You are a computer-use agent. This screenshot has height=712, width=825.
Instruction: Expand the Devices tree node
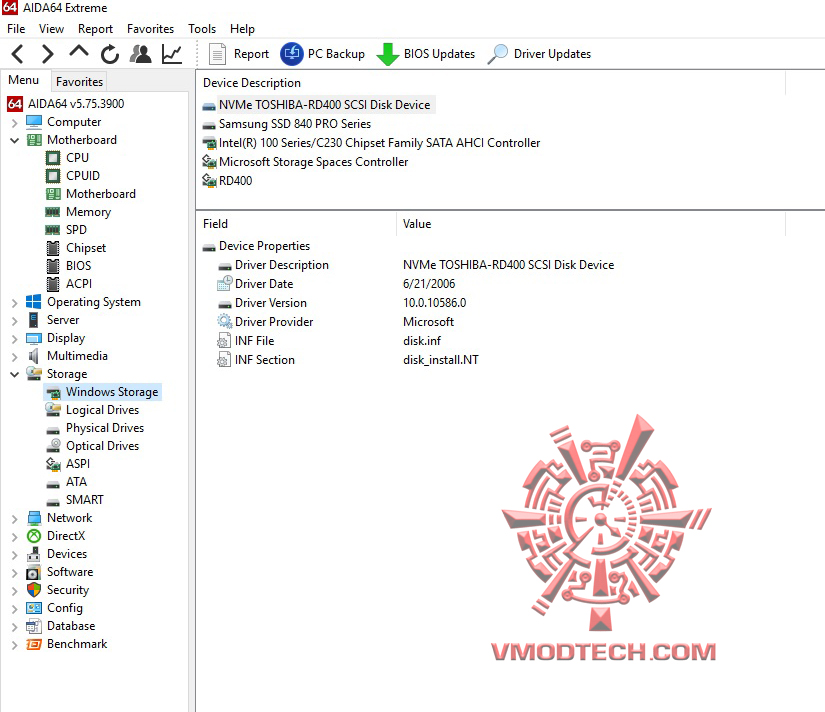(15, 555)
